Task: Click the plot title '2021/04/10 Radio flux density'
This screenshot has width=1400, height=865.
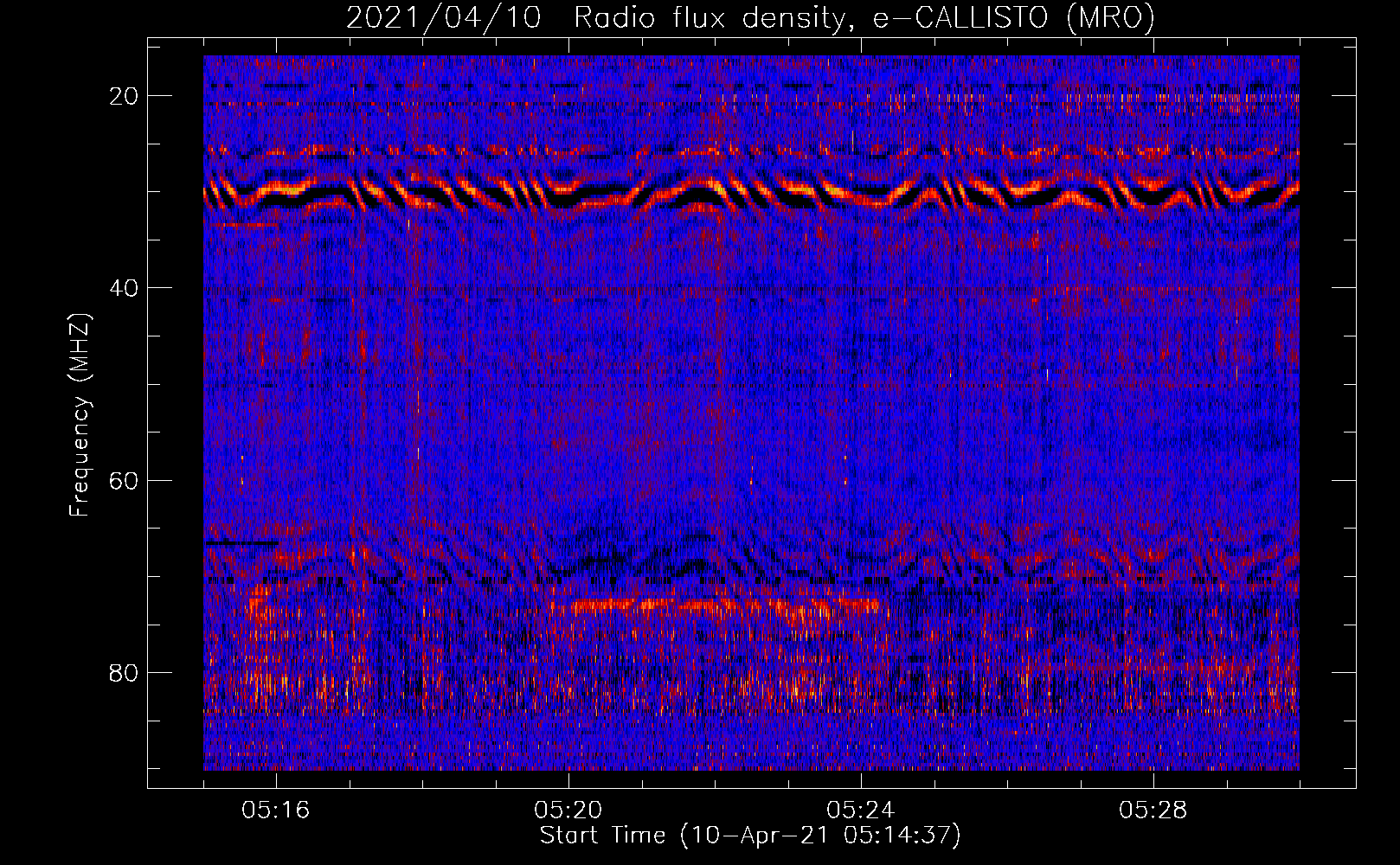Action: coord(750,17)
